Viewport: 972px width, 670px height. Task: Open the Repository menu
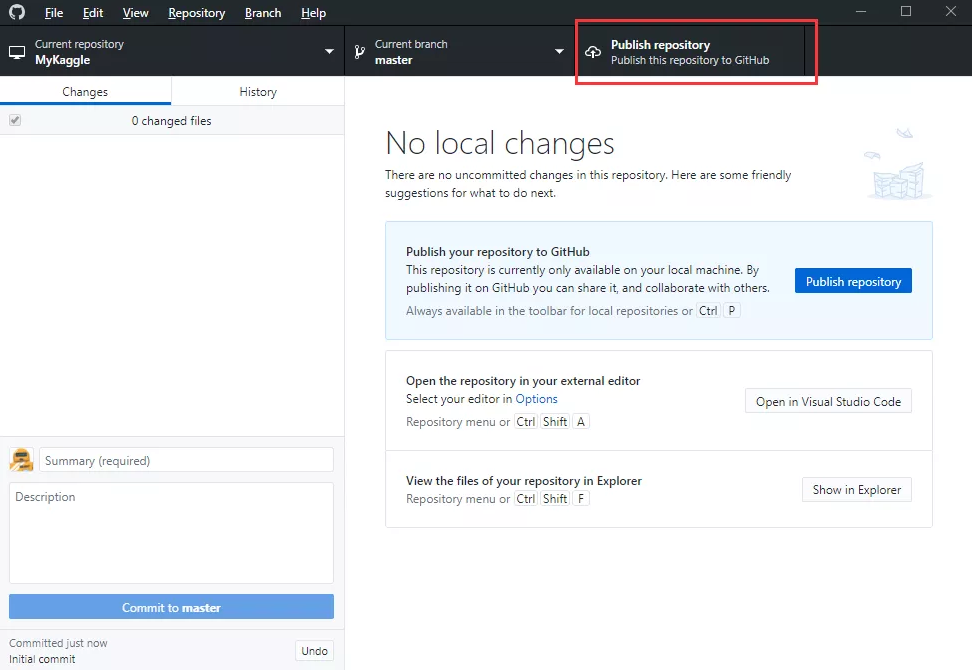pos(197,12)
